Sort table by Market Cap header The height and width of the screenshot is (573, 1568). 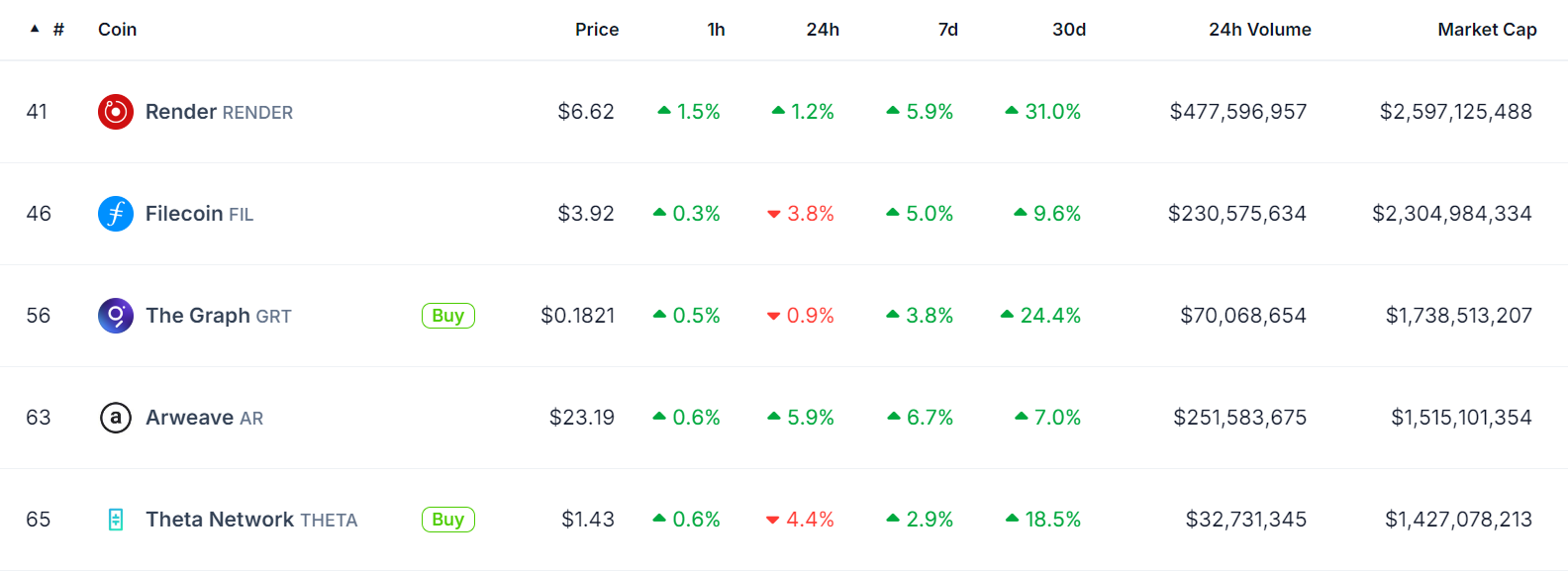(1486, 30)
